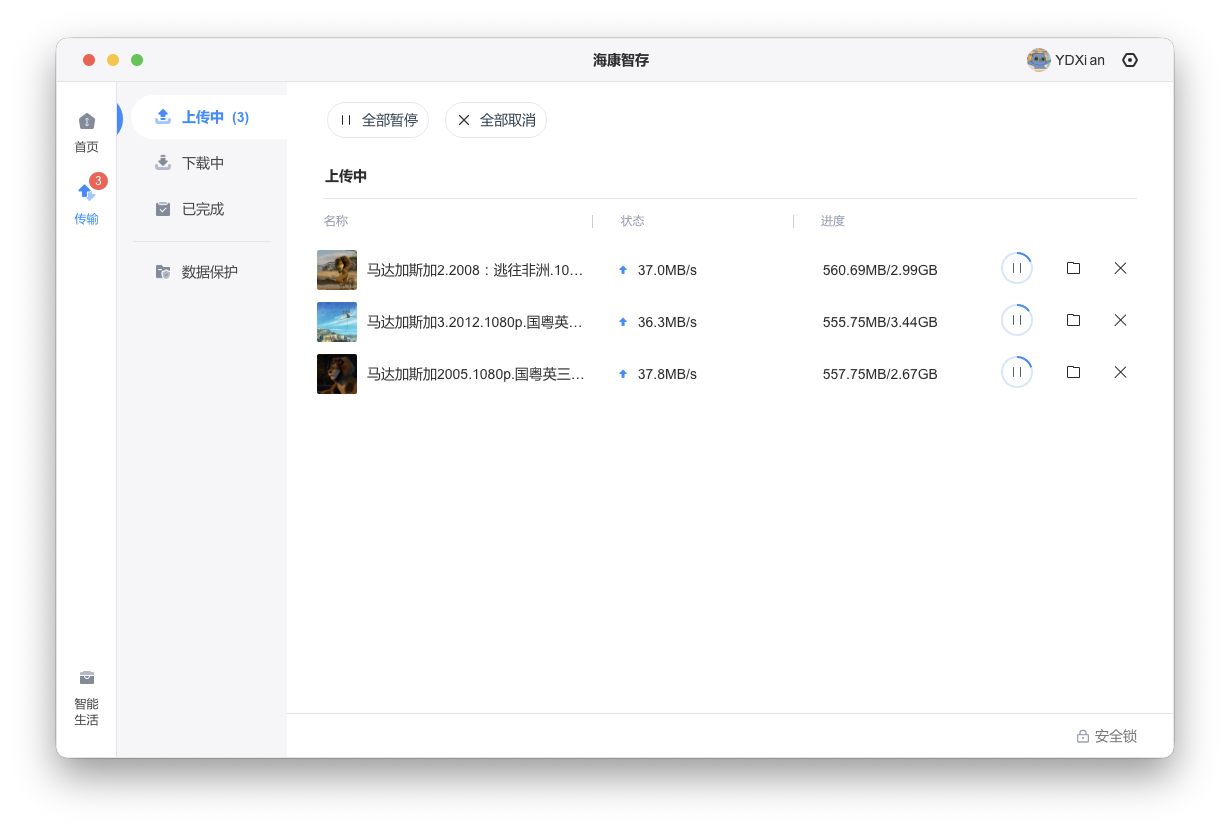Click the 进度 column header
The width and height of the screenshot is (1230, 832).
click(833, 221)
